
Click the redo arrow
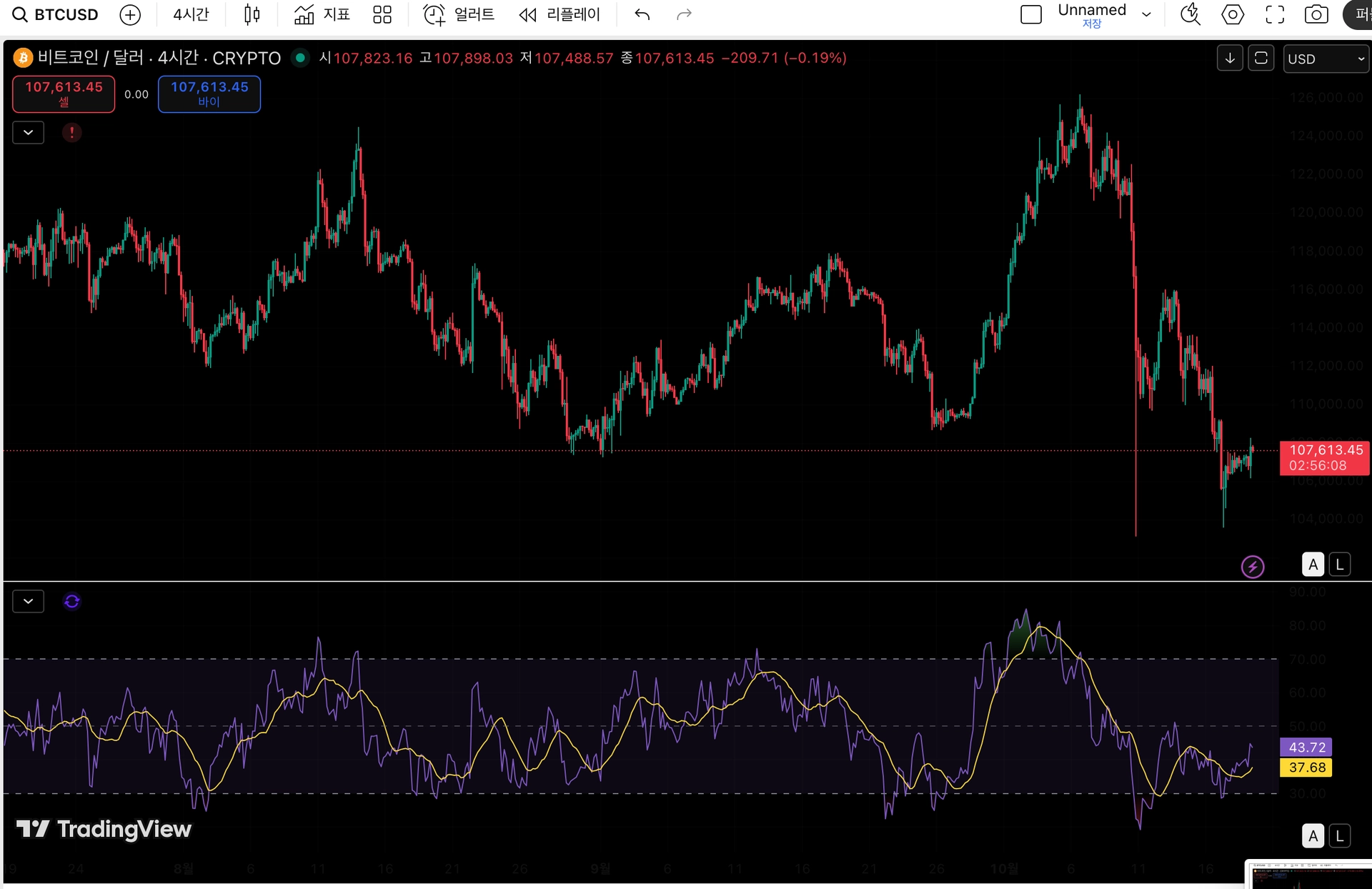coord(684,14)
